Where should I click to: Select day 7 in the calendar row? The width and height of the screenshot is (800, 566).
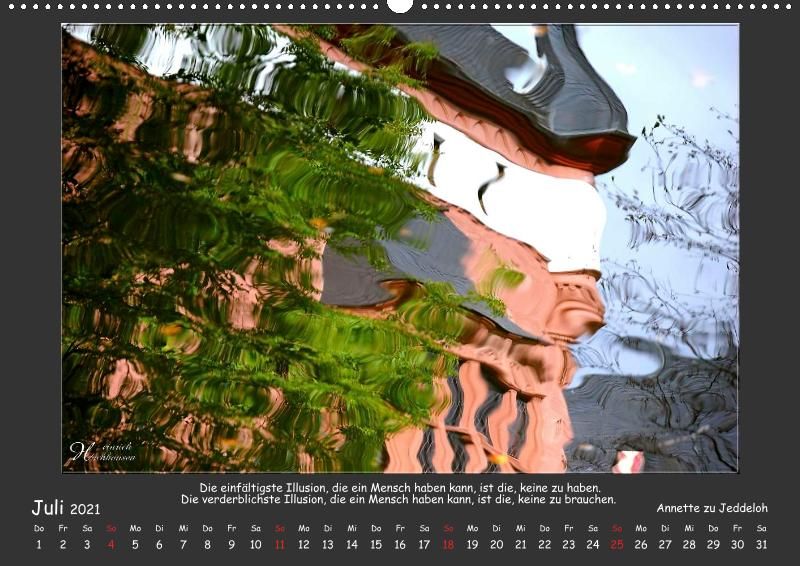point(183,545)
